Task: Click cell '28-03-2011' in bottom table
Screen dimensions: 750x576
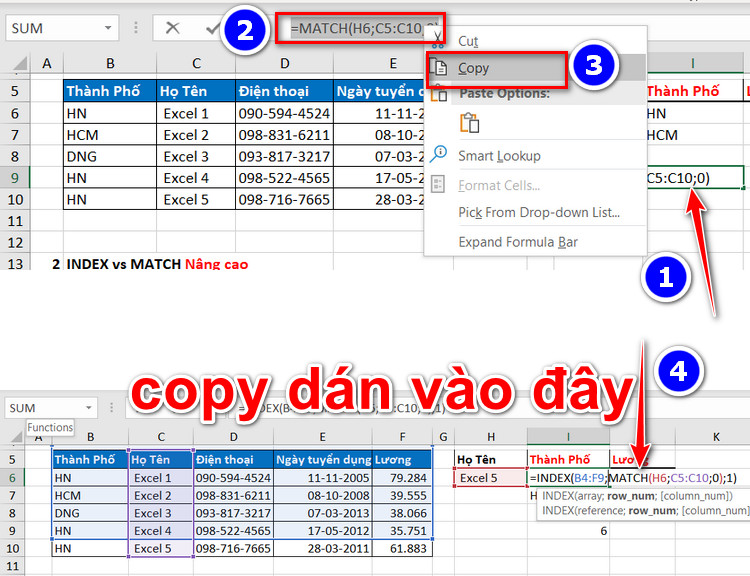Action: tap(323, 548)
